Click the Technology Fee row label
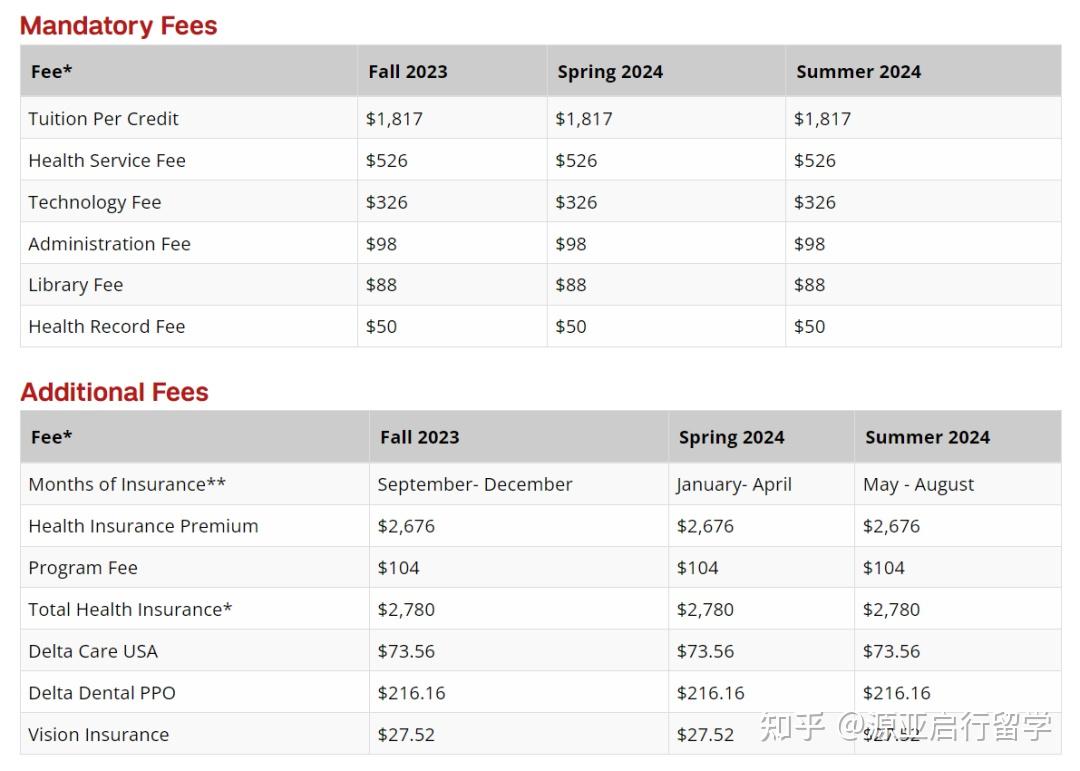Image resolution: width=1080 pixels, height=771 pixels. coord(94,202)
